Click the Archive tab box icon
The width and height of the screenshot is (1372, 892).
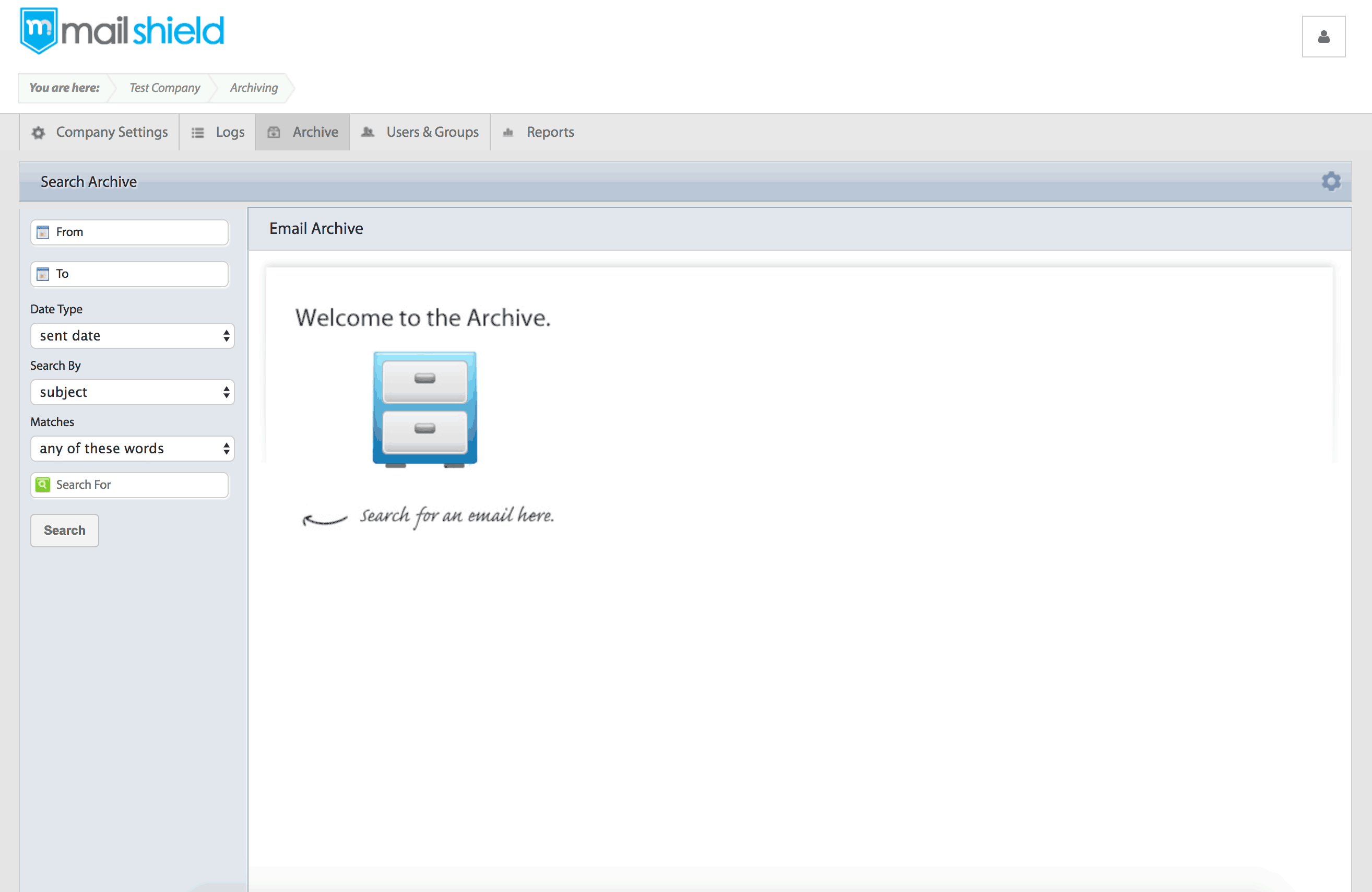tap(274, 132)
